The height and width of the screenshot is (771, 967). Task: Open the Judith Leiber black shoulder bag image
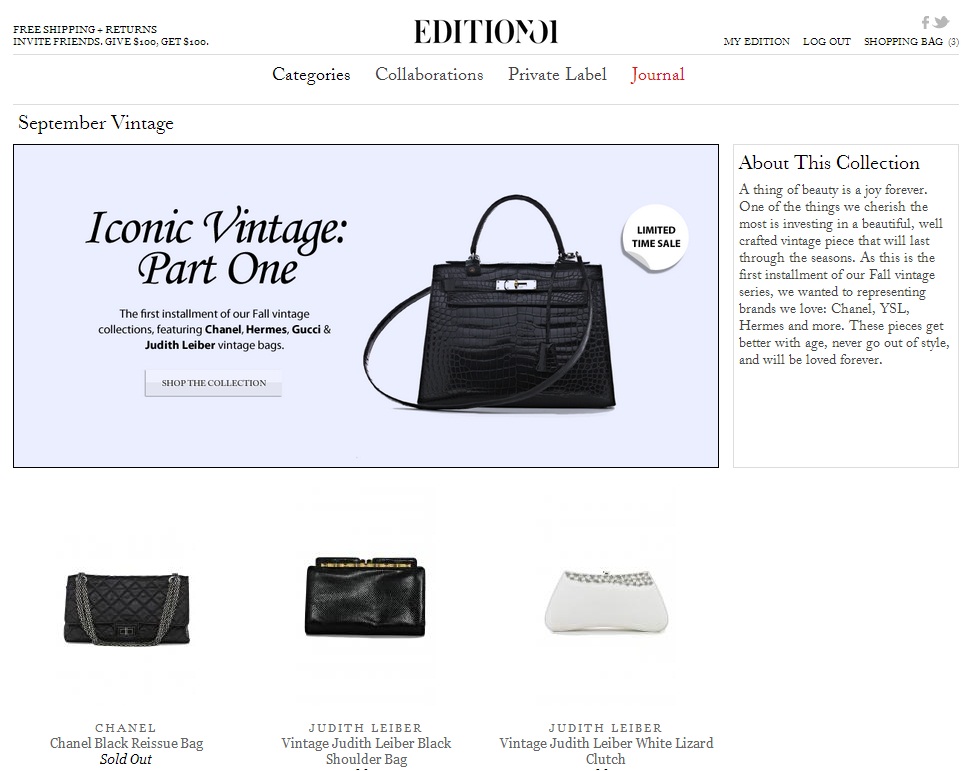[366, 597]
